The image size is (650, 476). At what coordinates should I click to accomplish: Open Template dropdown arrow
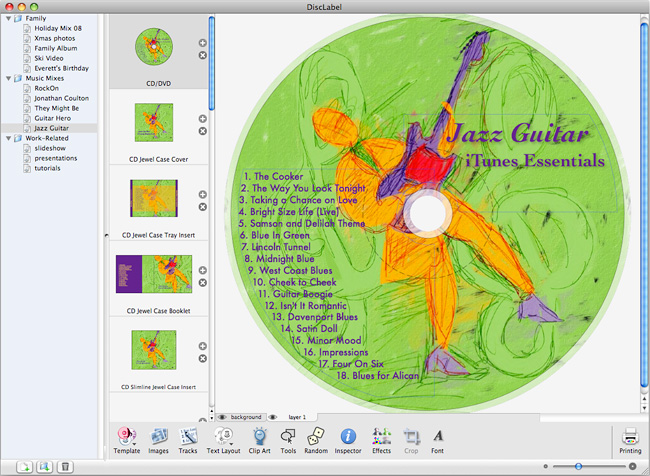[135, 444]
